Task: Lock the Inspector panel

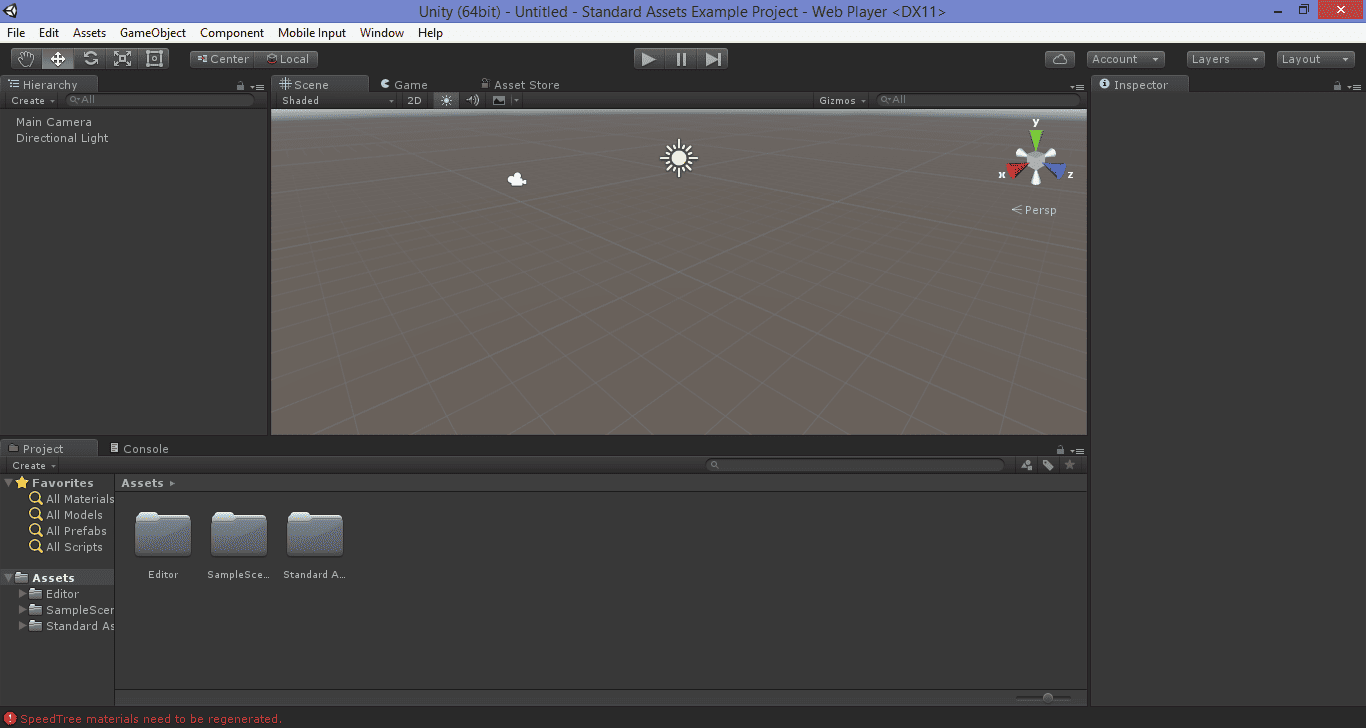Action: point(1337,86)
